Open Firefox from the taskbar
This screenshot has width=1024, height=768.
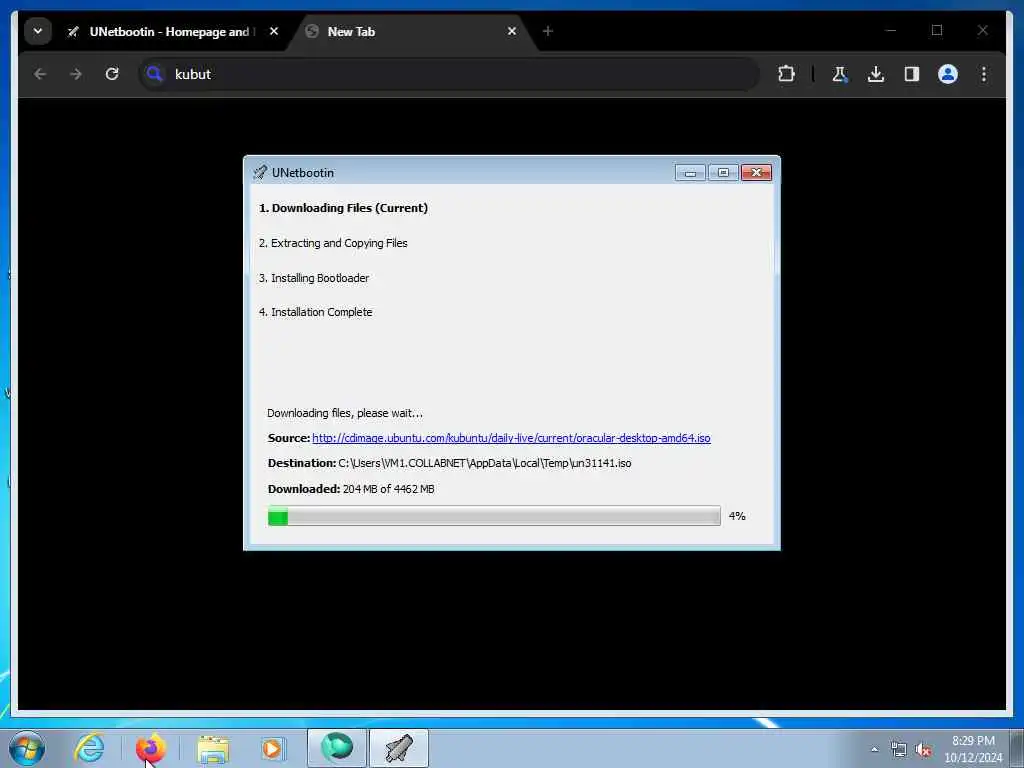pyautogui.click(x=151, y=748)
